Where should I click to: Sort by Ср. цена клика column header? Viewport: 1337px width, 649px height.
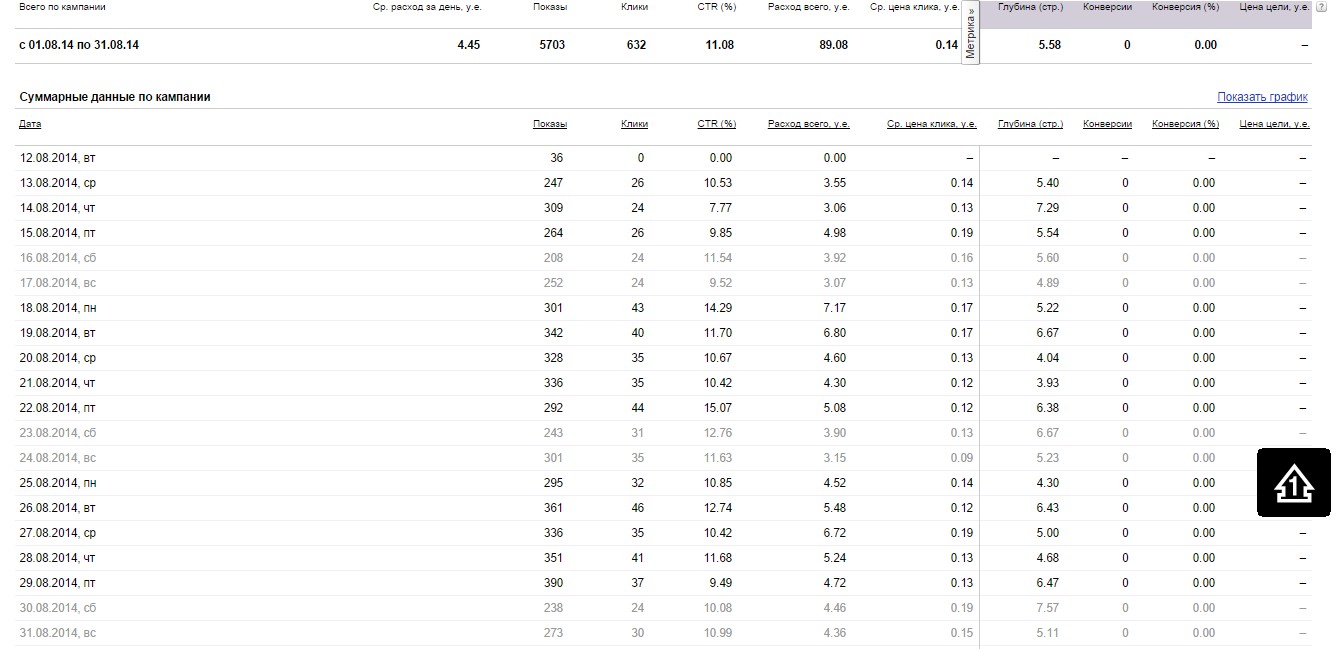click(931, 124)
